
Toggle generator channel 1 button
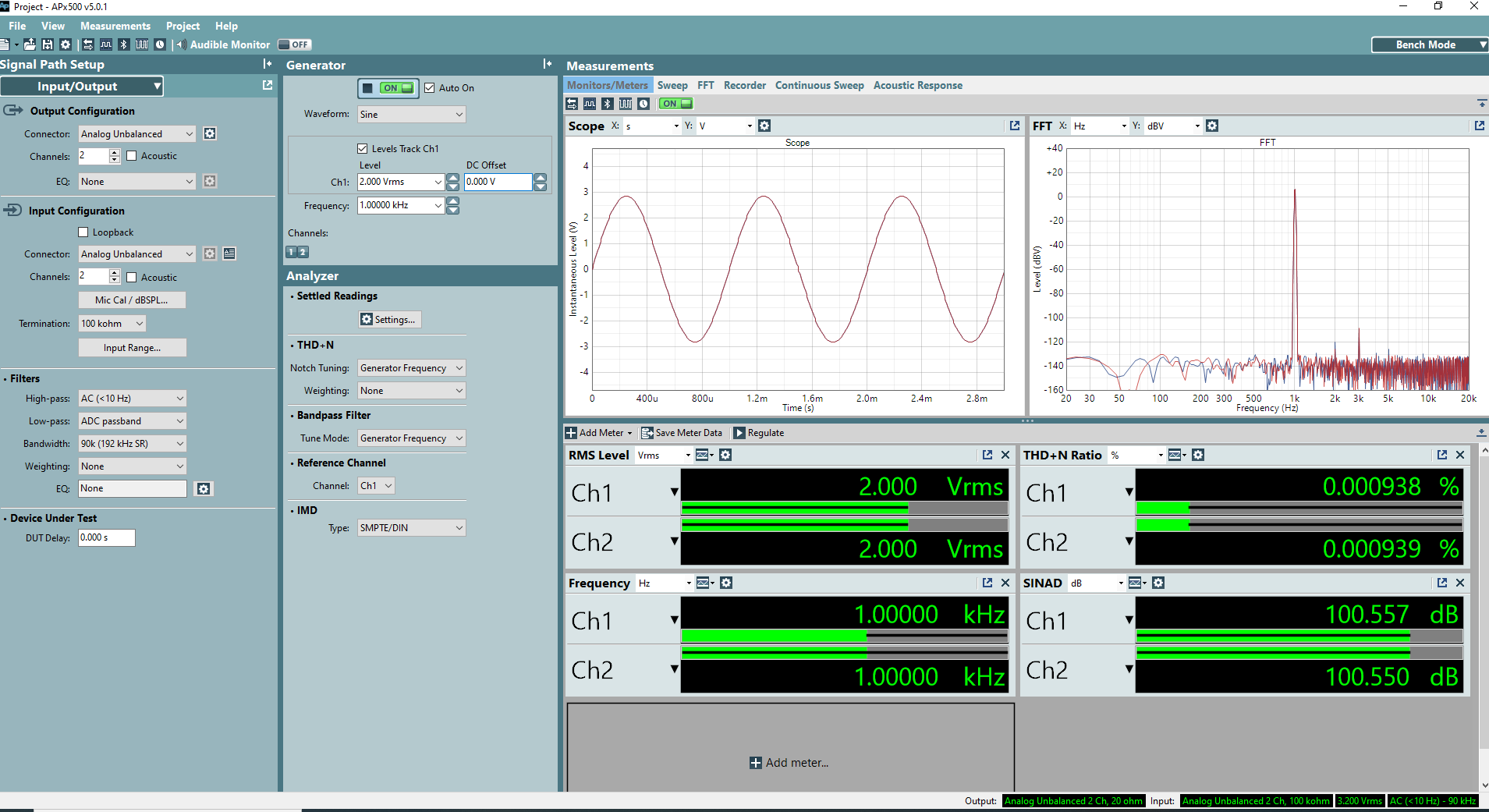coord(292,252)
